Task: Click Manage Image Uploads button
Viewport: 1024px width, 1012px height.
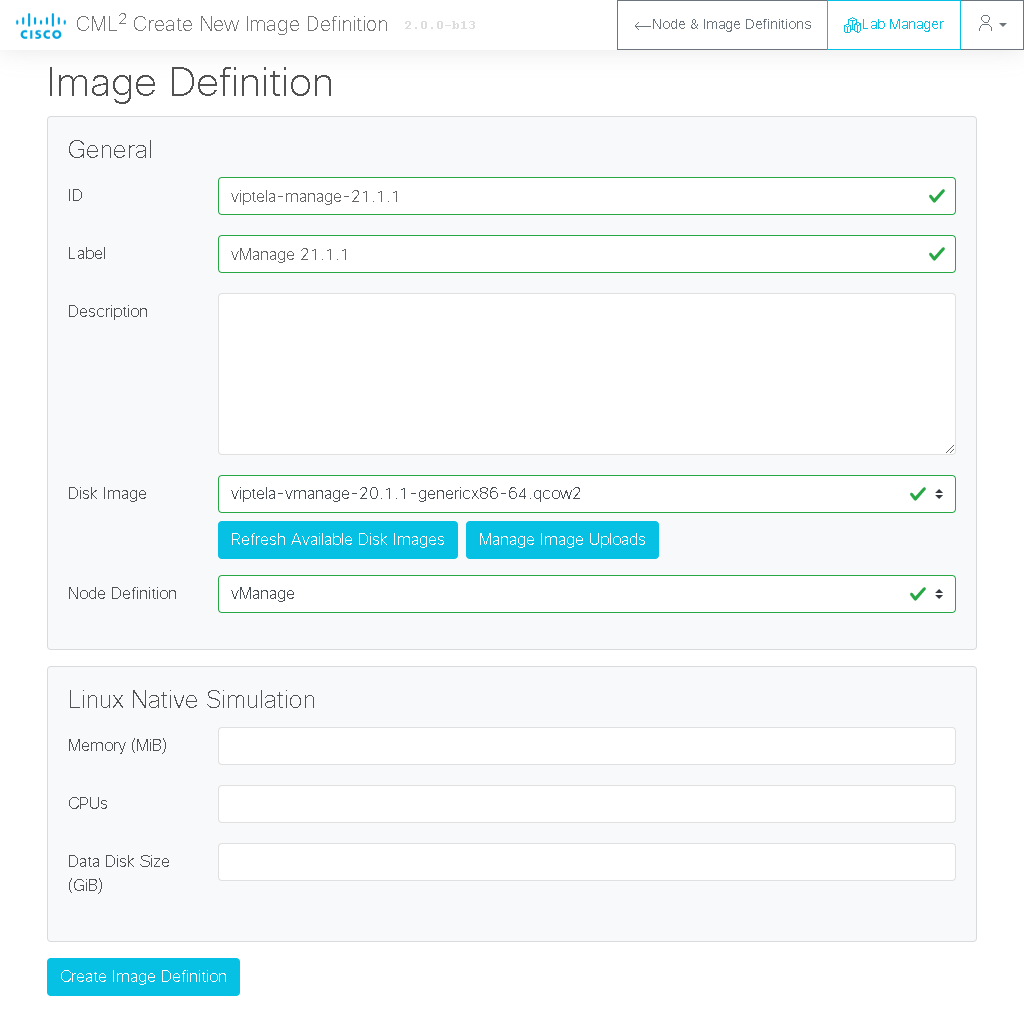Action: (x=562, y=540)
